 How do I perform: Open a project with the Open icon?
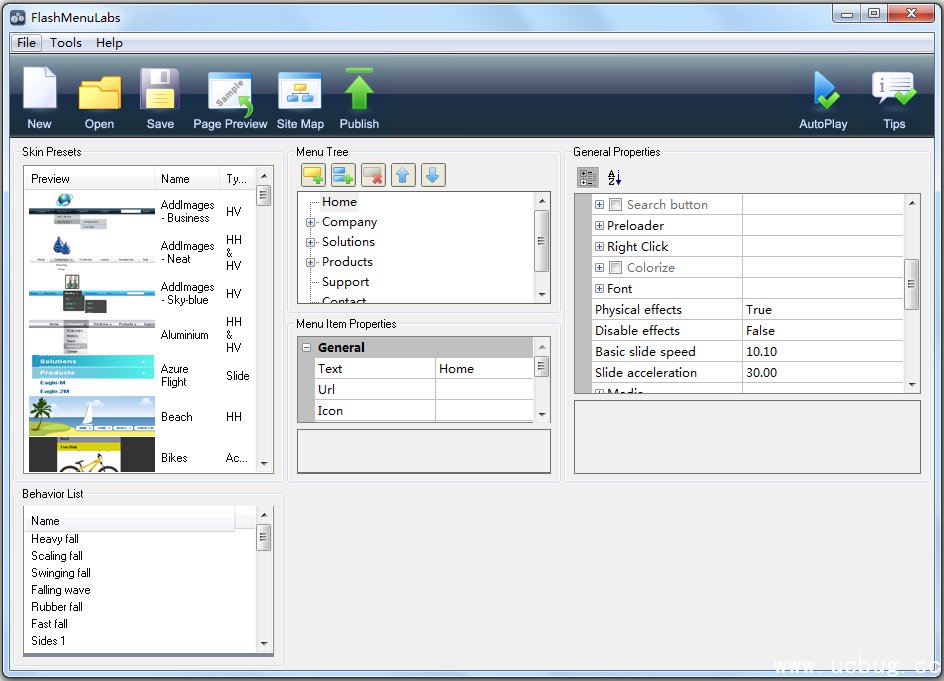click(99, 92)
